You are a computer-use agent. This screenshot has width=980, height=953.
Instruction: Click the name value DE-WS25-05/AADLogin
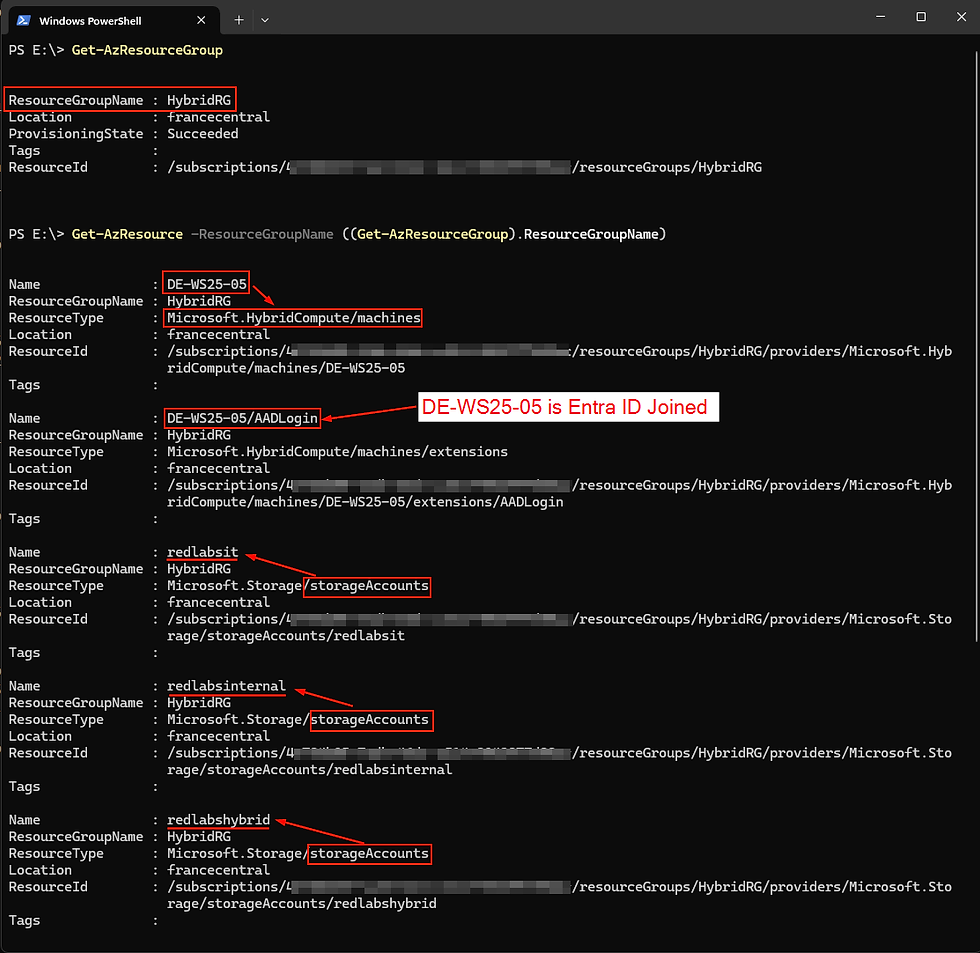coord(242,418)
